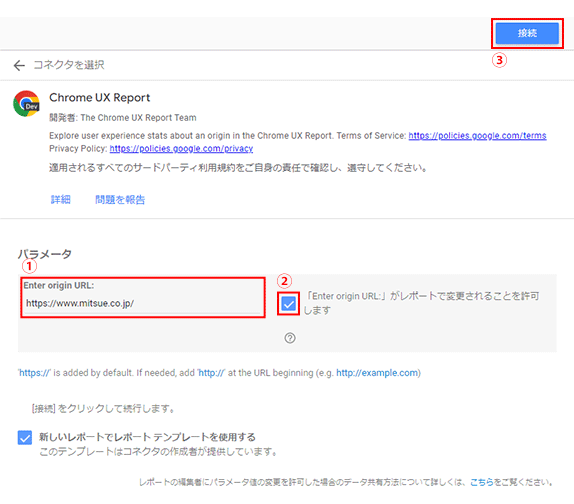The height and width of the screenshot is (504, 574).
Task: Open the policies.google.com/privacy link
Action: coord(181,149)
